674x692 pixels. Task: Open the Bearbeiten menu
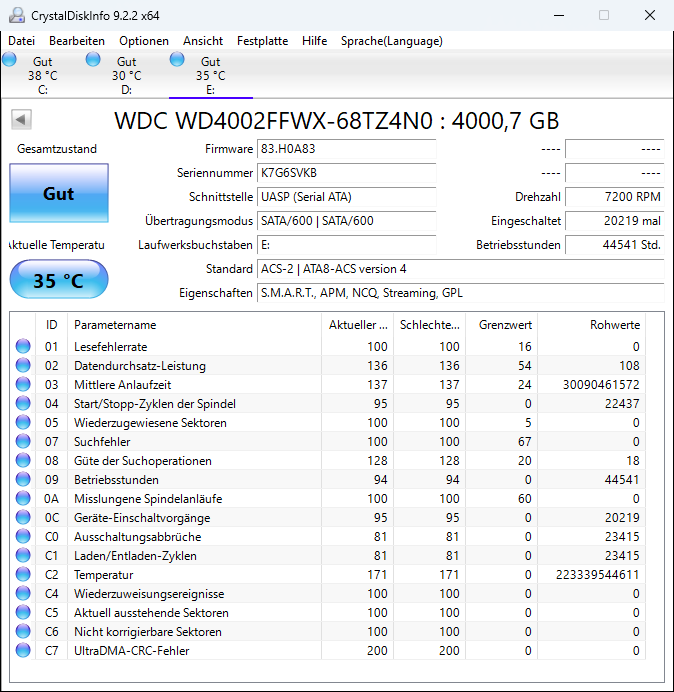(77, 41)
